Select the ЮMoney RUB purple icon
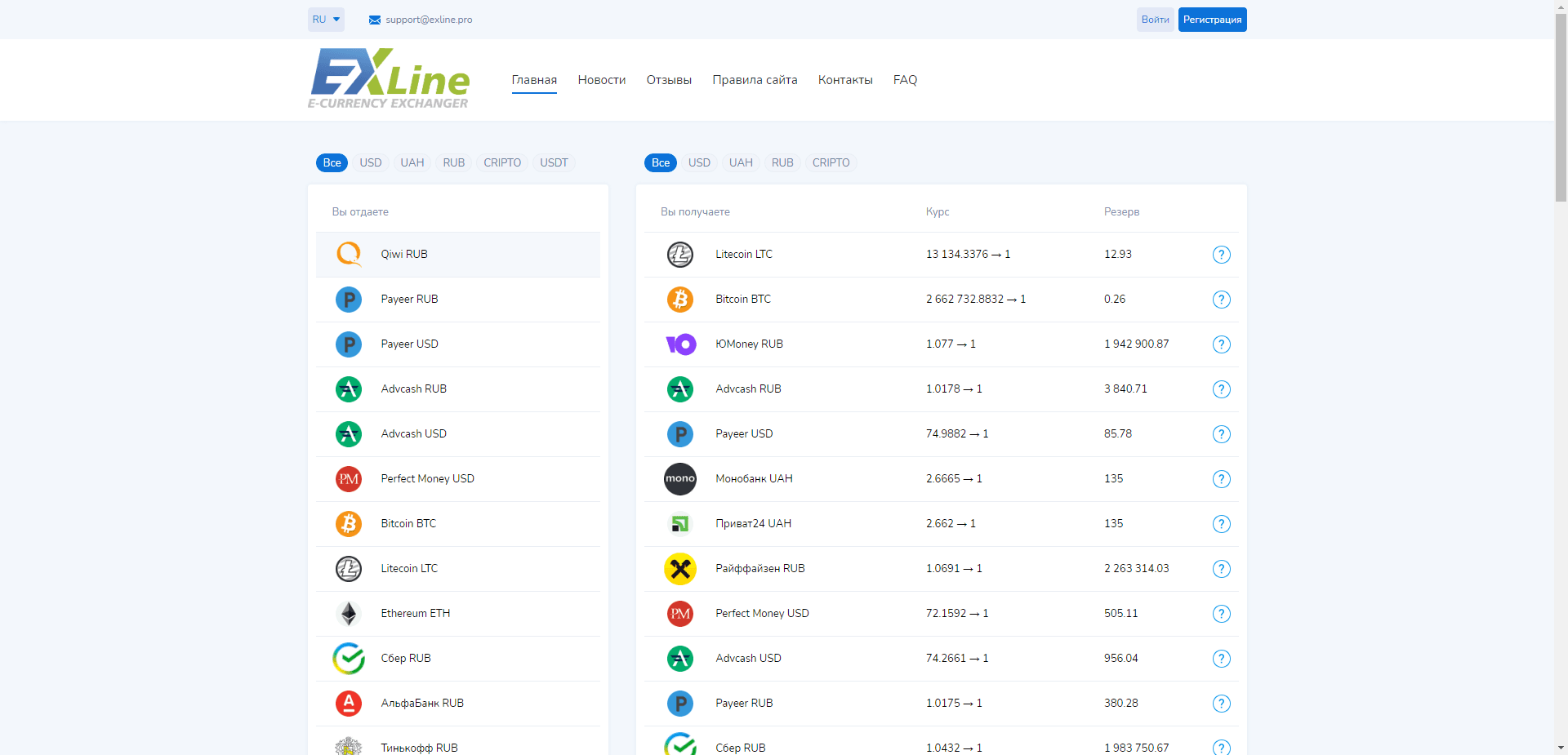 [x=679, y=344]
